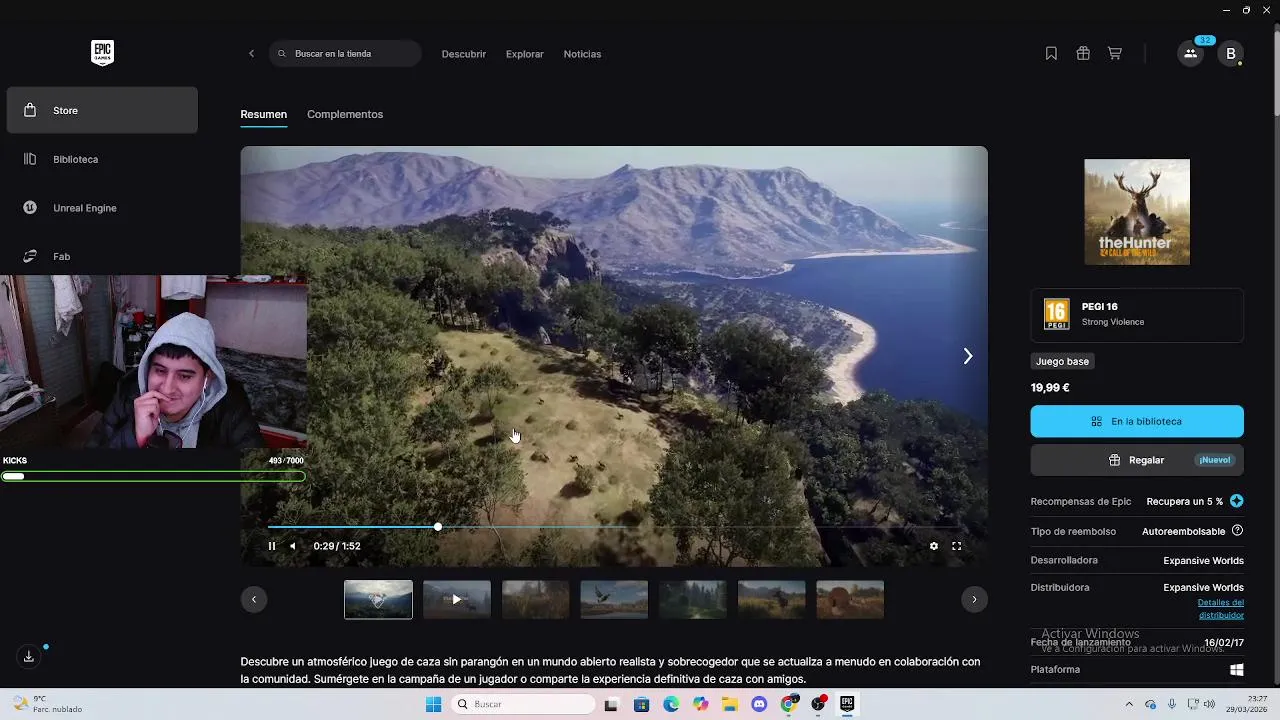Open the Windows Start menu
Image resolution: width=1280 pixels, height=720 pixels.
(x=433, y=705)
